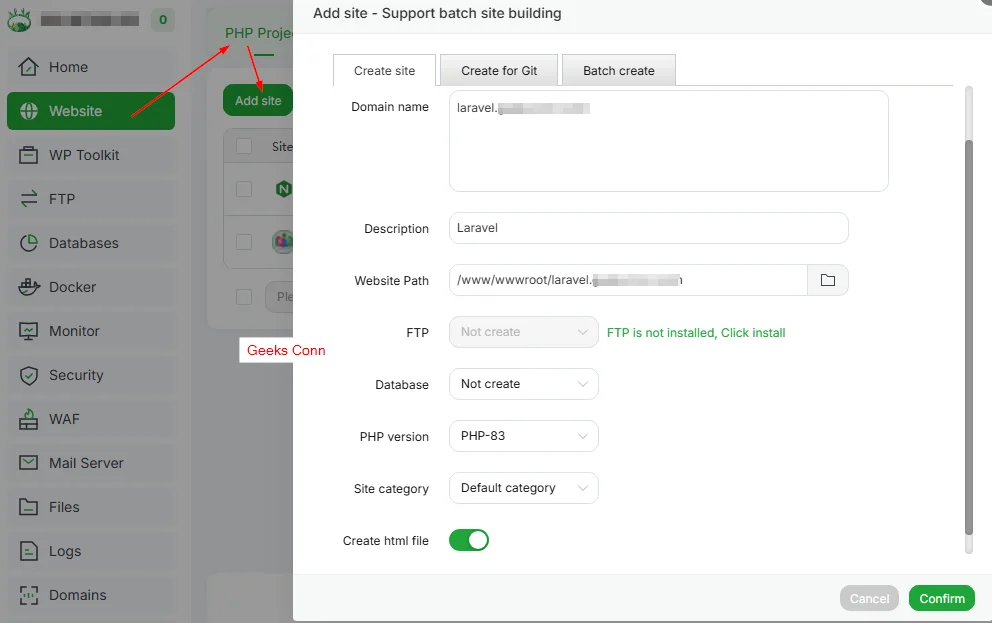This screenshot has height=623, width=992.
Task: Disable the Create html file toggle
Action: tap(468, 538)
